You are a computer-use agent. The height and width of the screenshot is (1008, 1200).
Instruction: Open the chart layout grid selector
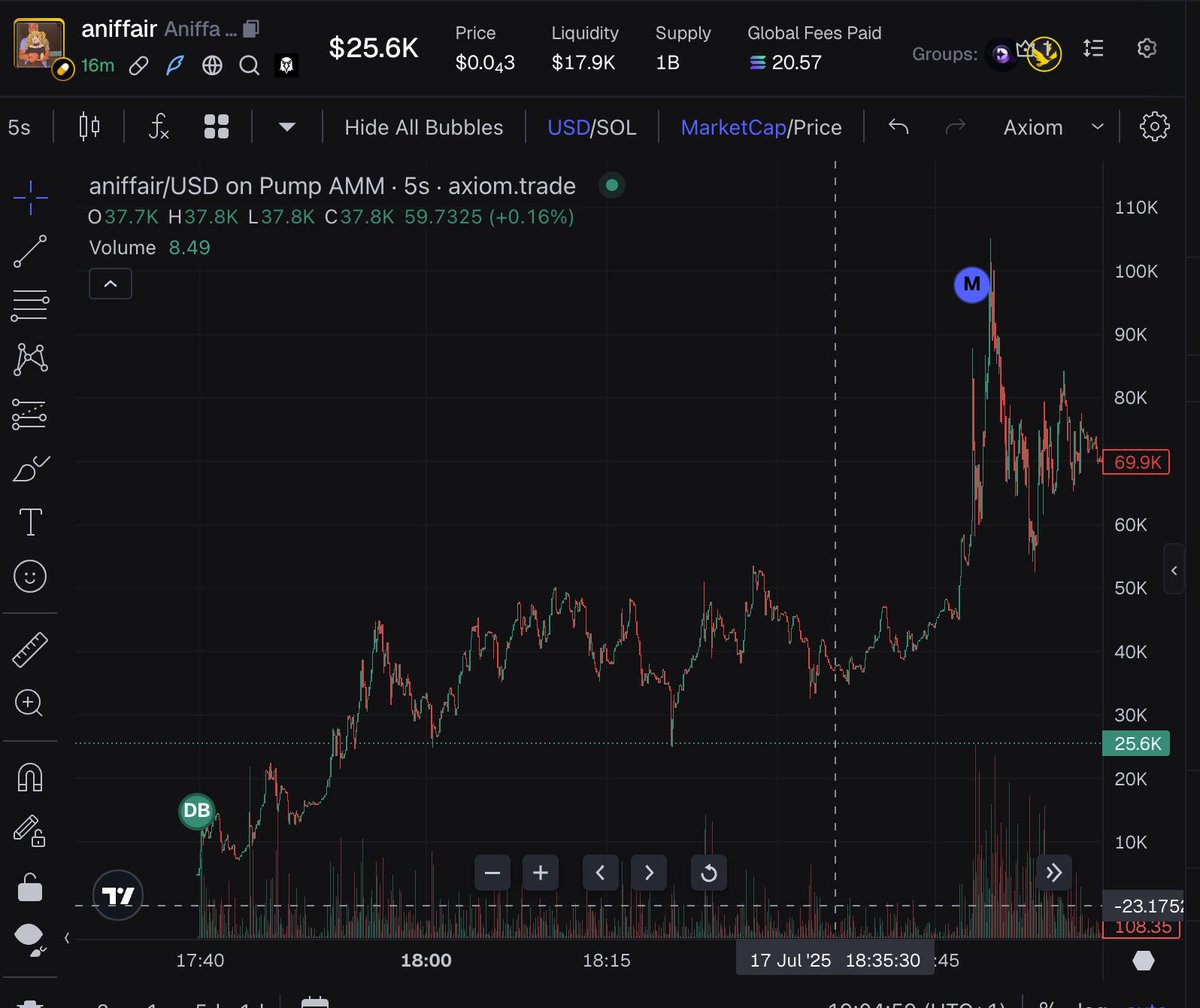pos(217,127)
